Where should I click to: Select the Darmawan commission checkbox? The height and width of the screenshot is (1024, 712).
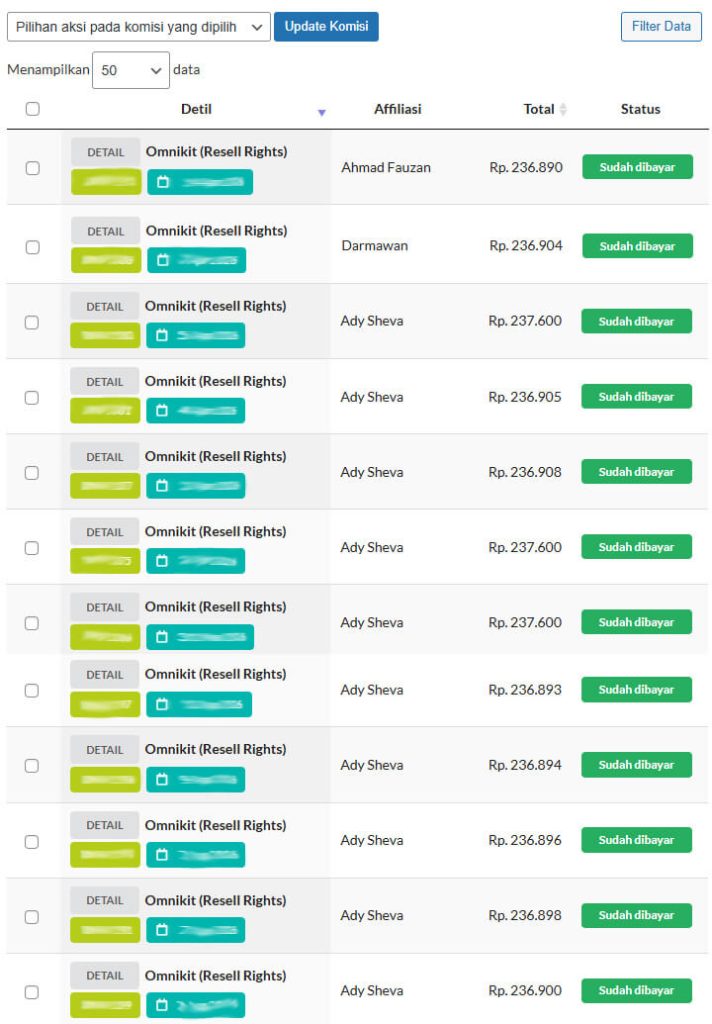33,248
